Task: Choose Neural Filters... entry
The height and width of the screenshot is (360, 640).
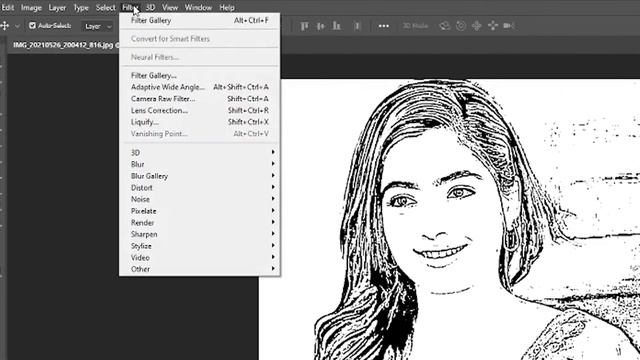Action: (x=200, y=57)
